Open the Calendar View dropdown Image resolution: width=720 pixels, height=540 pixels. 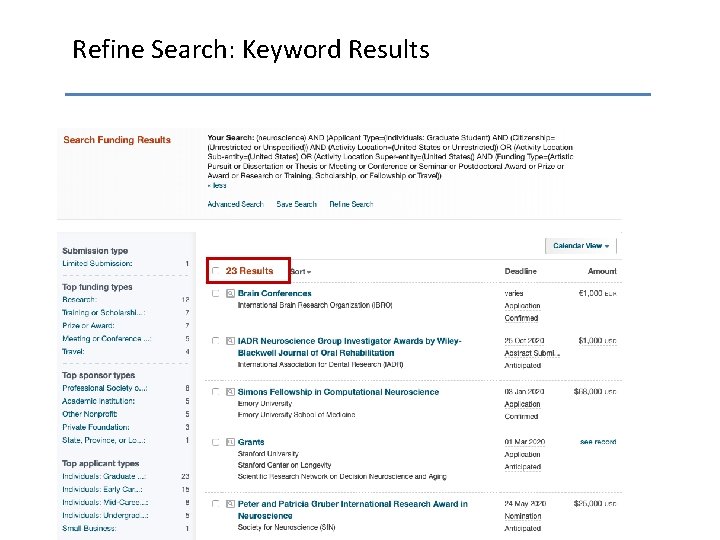click(x=581, y=245)
